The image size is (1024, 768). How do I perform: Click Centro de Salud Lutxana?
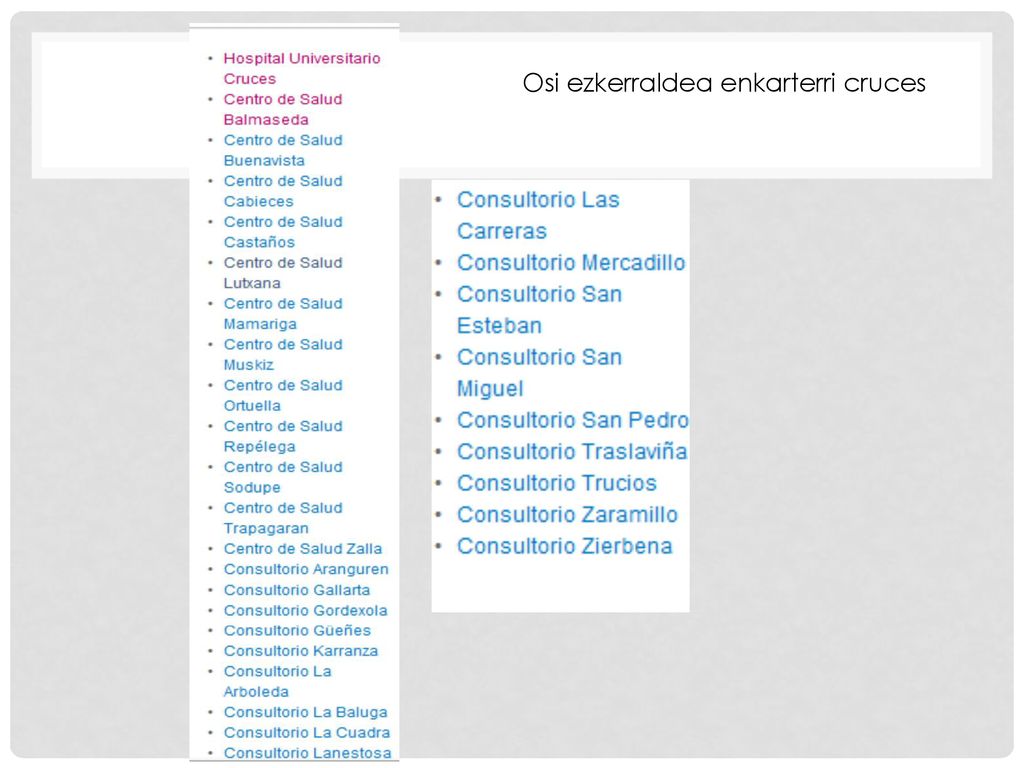click(x=283, y=272)
